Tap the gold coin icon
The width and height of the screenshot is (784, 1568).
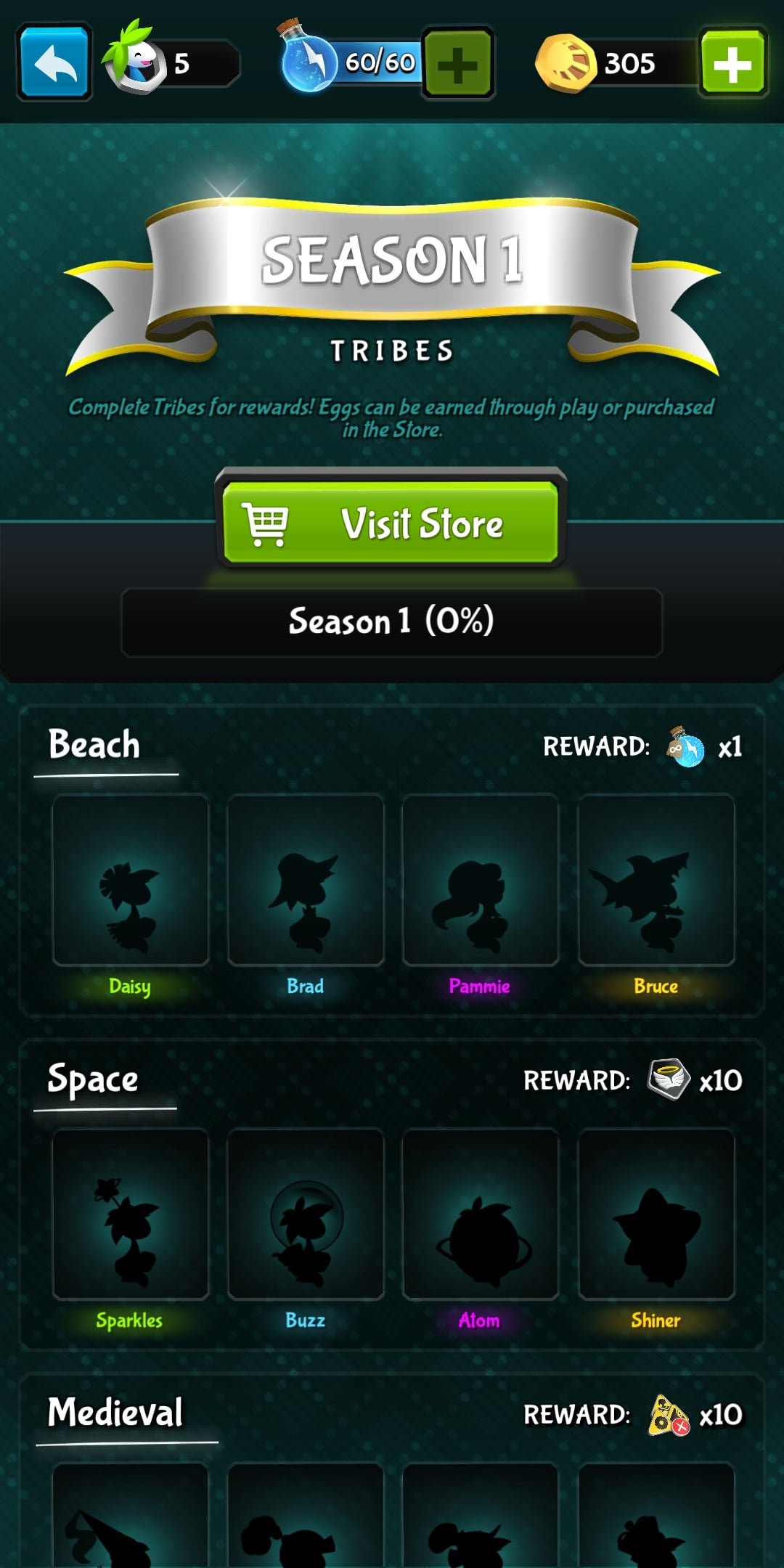(565, 63)
